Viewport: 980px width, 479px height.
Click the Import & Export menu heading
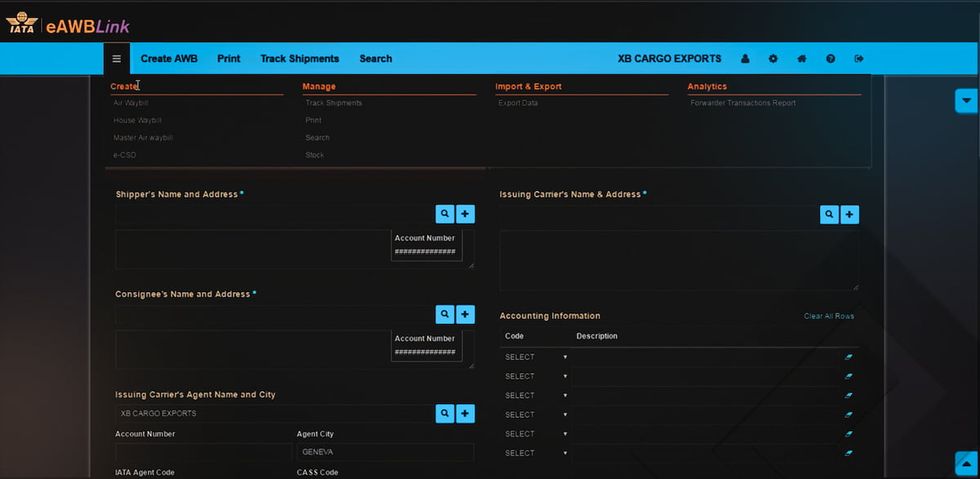point(528,87)
